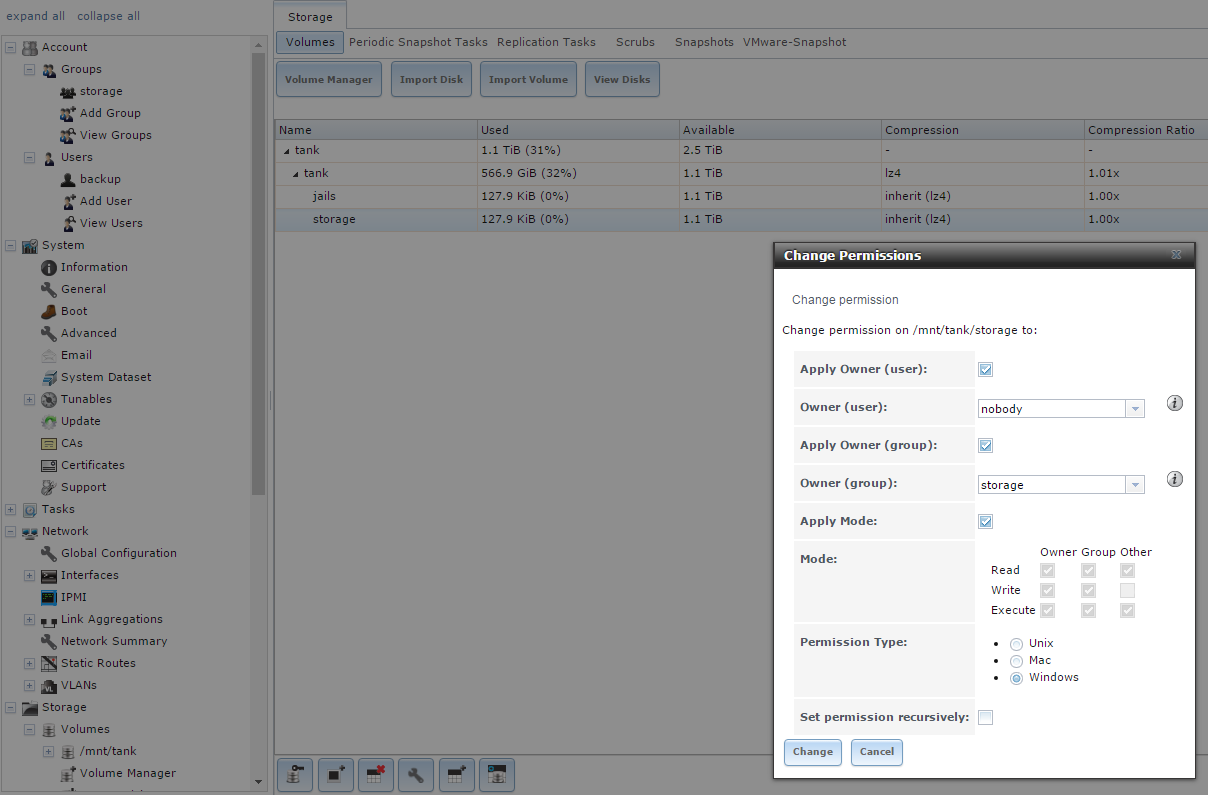
Task: Collapse the Users tree node
Action: coord(30,157)
